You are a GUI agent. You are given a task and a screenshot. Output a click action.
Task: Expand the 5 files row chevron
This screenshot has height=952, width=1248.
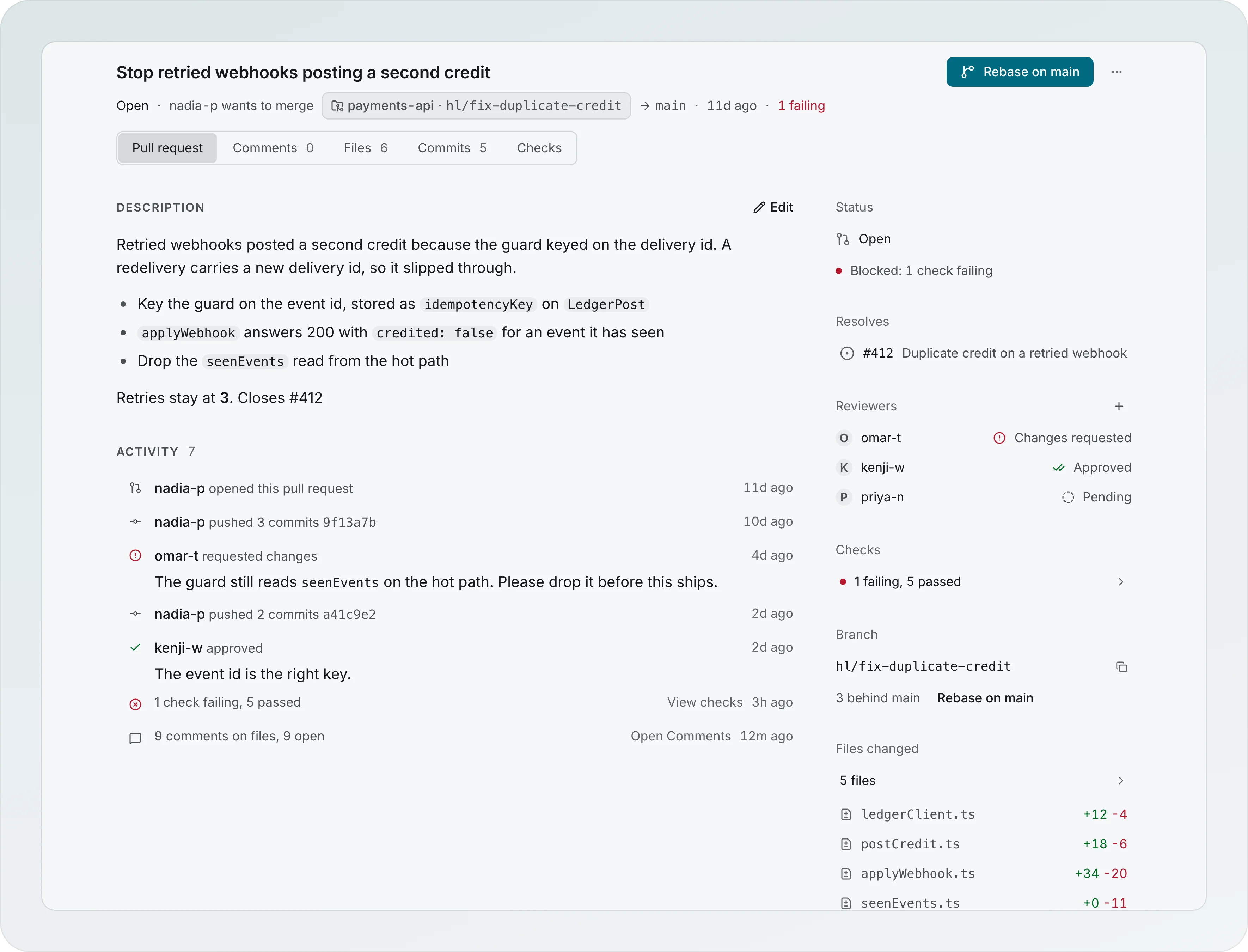tap(1120, 781)
